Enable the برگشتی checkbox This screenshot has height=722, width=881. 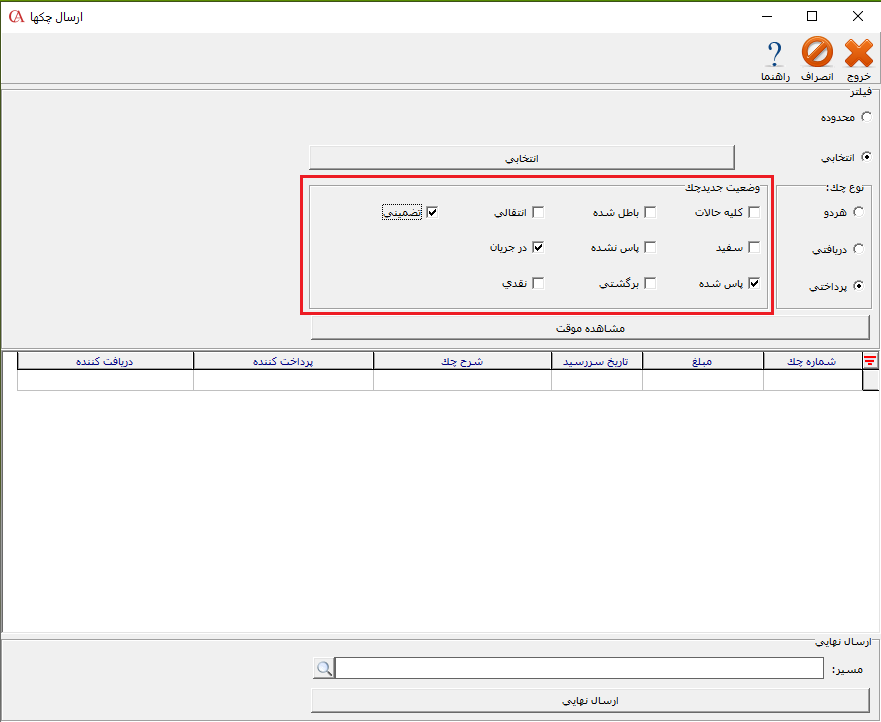point(652,285)
